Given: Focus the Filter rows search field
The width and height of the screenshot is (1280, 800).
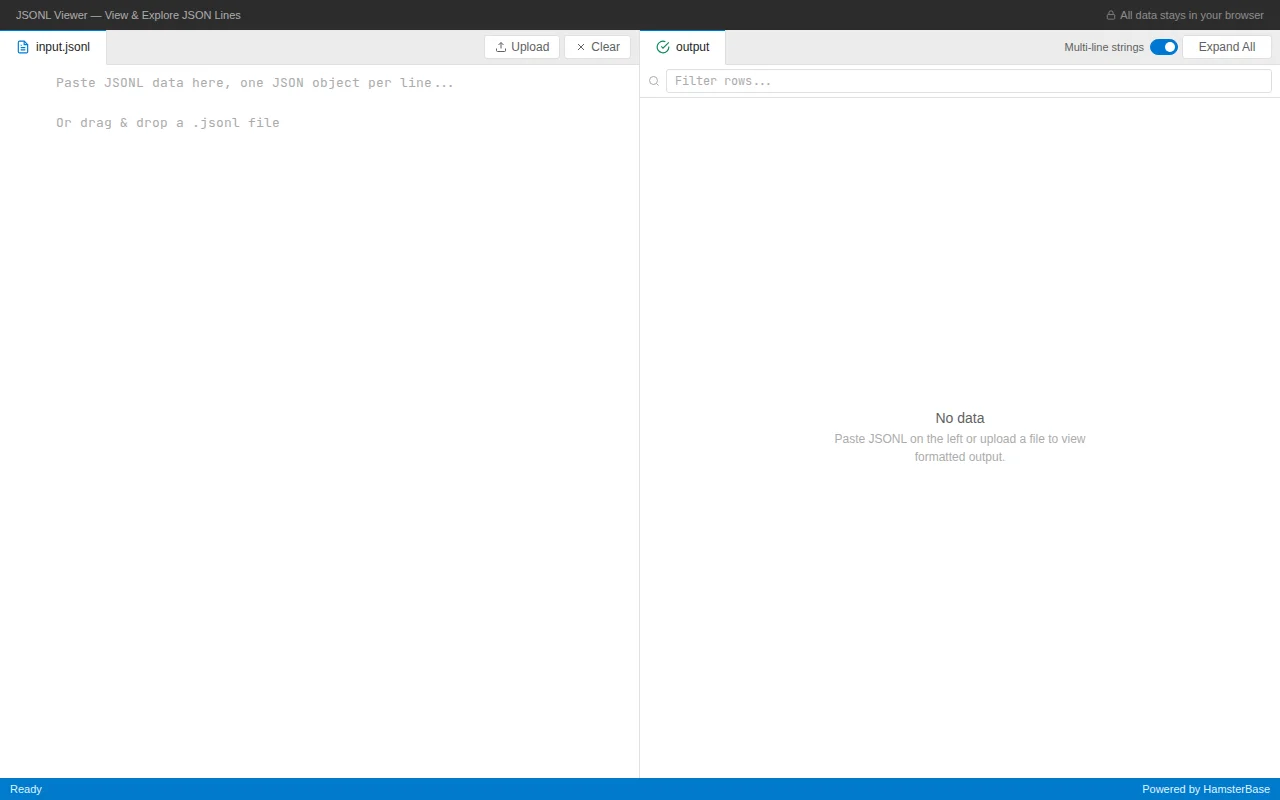Looking at the screenshot, I should click(968, 81).
